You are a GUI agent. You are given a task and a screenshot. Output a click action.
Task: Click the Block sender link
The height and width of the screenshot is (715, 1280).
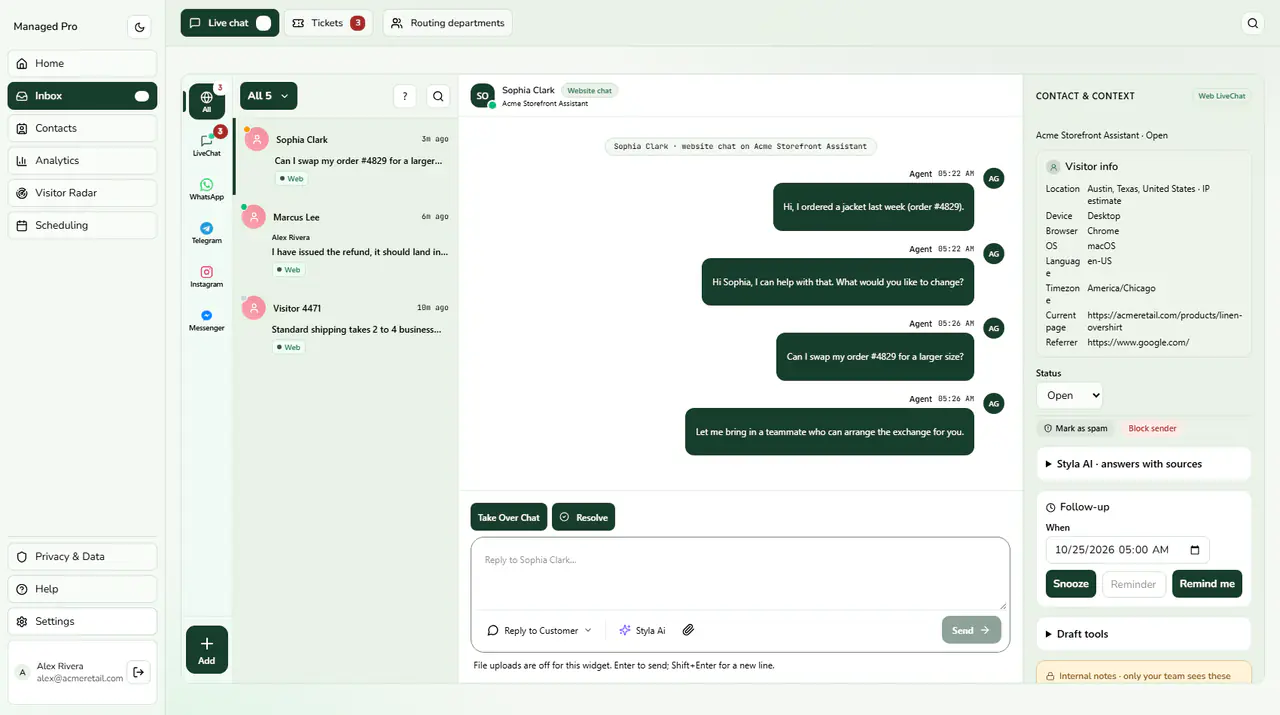click(1152, 428)
